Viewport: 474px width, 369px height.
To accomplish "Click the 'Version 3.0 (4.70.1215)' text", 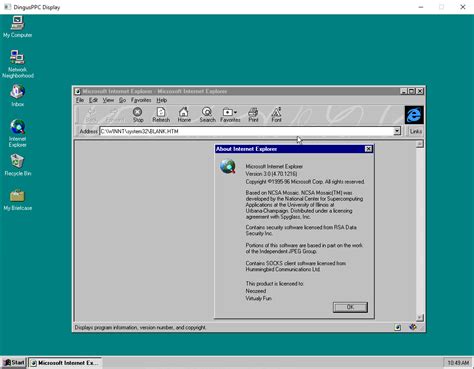I will coord(271,174).
